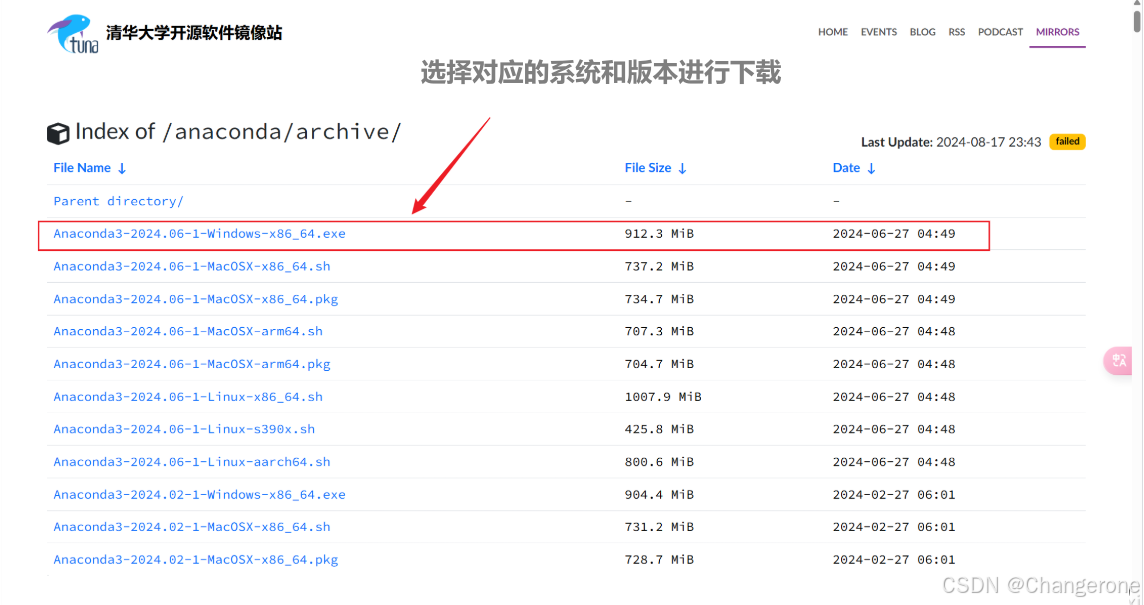Download Anaconda3-2024.06-1-Linux-x86_64.sh
The width and height of the screenshot is (1144, 605).
(x=188, y=397)
